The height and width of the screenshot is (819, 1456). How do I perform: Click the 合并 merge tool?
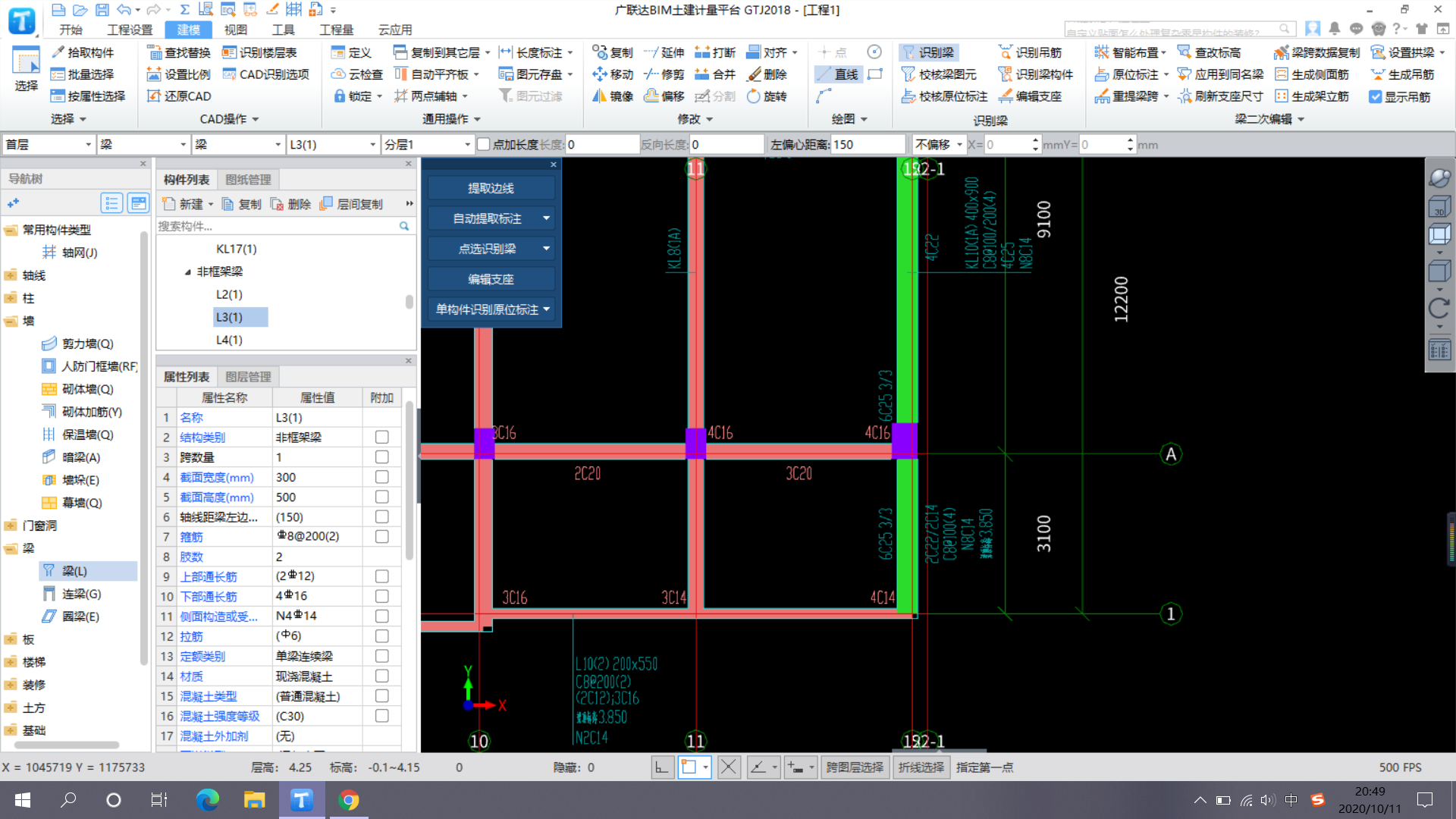click(715, 74)
